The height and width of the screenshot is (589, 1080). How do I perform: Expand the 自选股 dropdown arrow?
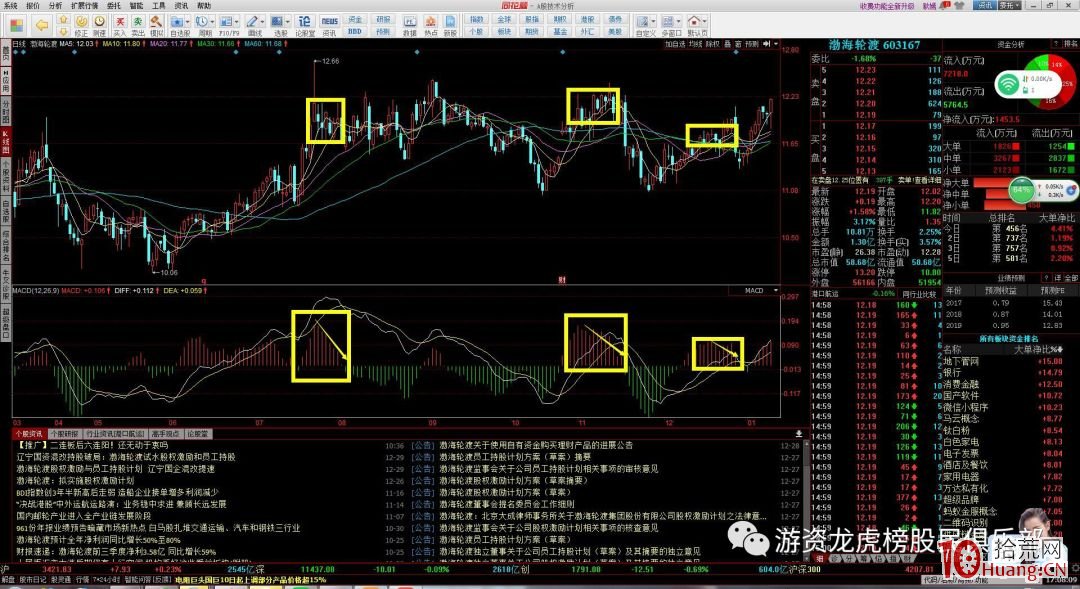pos(189,22)
